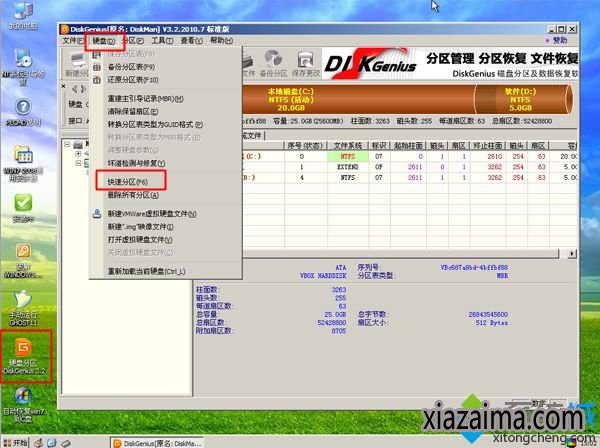The width and height of the screenshot is (600, 448).
Task: Open the WIN7 2008 installer desktop icon
Action: point(23,165)
